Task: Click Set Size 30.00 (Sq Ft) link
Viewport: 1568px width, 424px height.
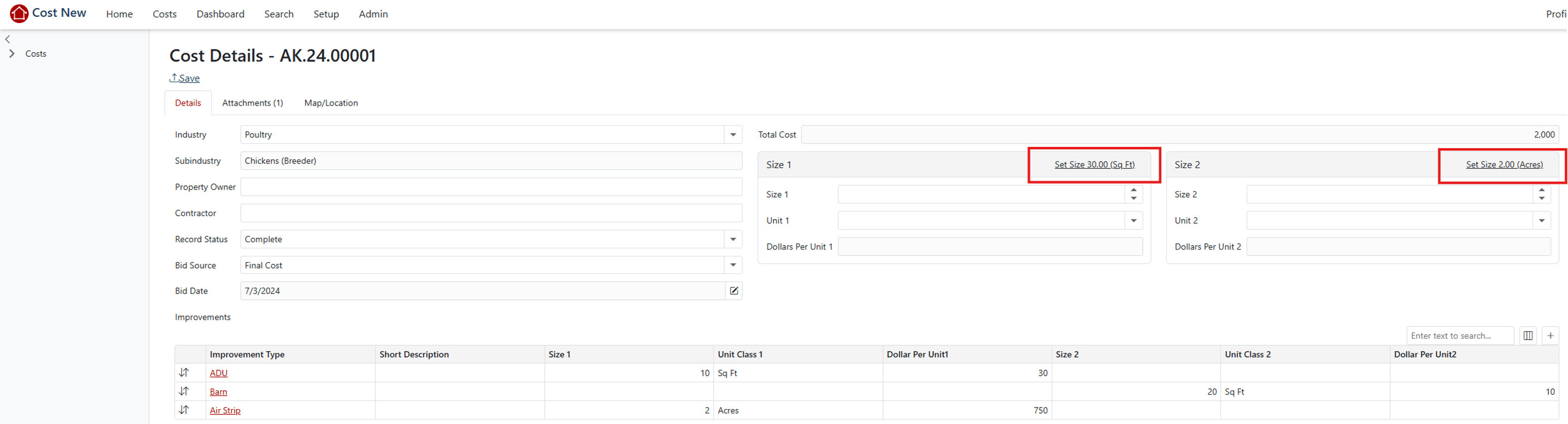Action: pos(1094,165)
